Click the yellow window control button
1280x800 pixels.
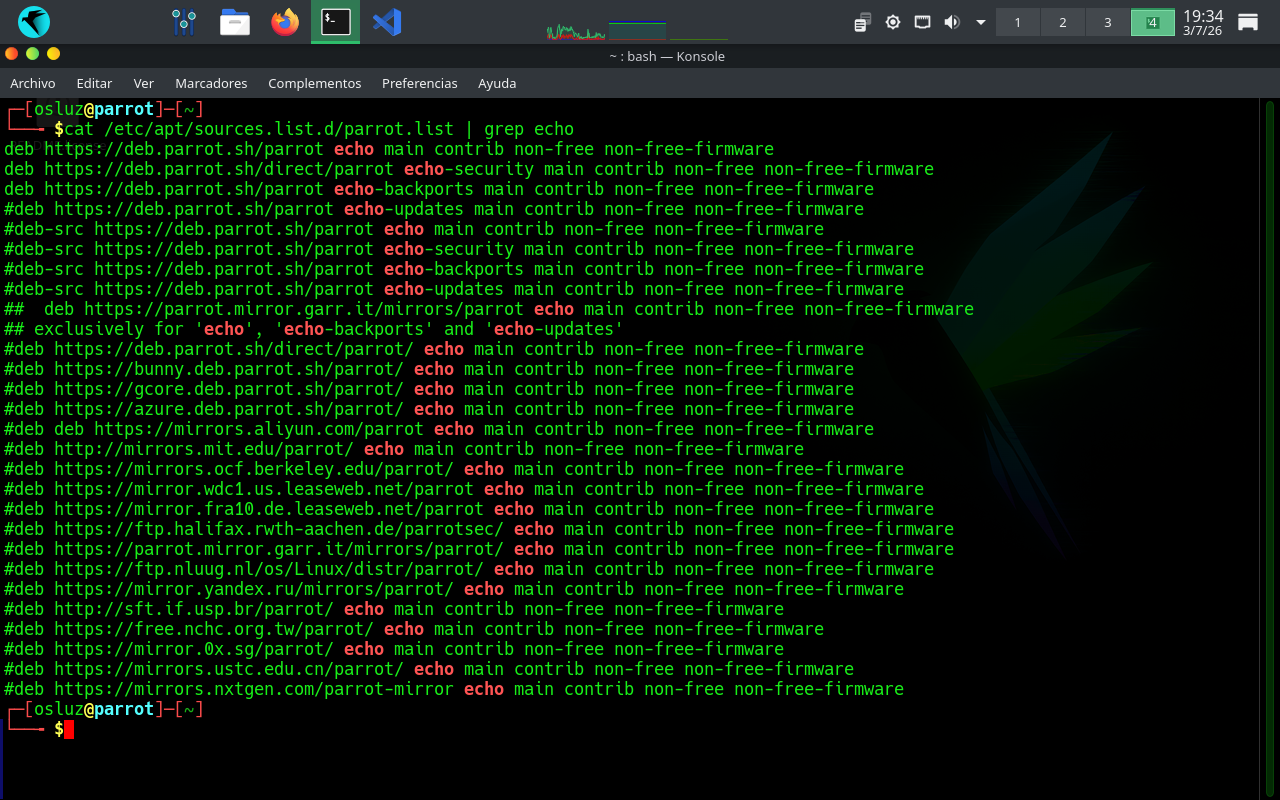53,54
